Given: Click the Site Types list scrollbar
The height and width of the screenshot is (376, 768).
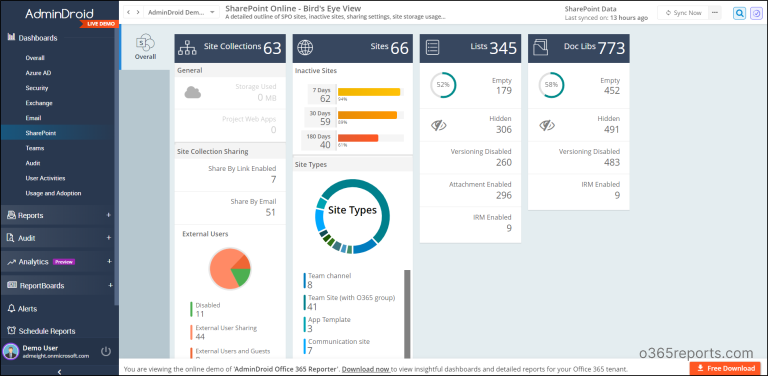Looking at the screenshot, I should [407, 314].
